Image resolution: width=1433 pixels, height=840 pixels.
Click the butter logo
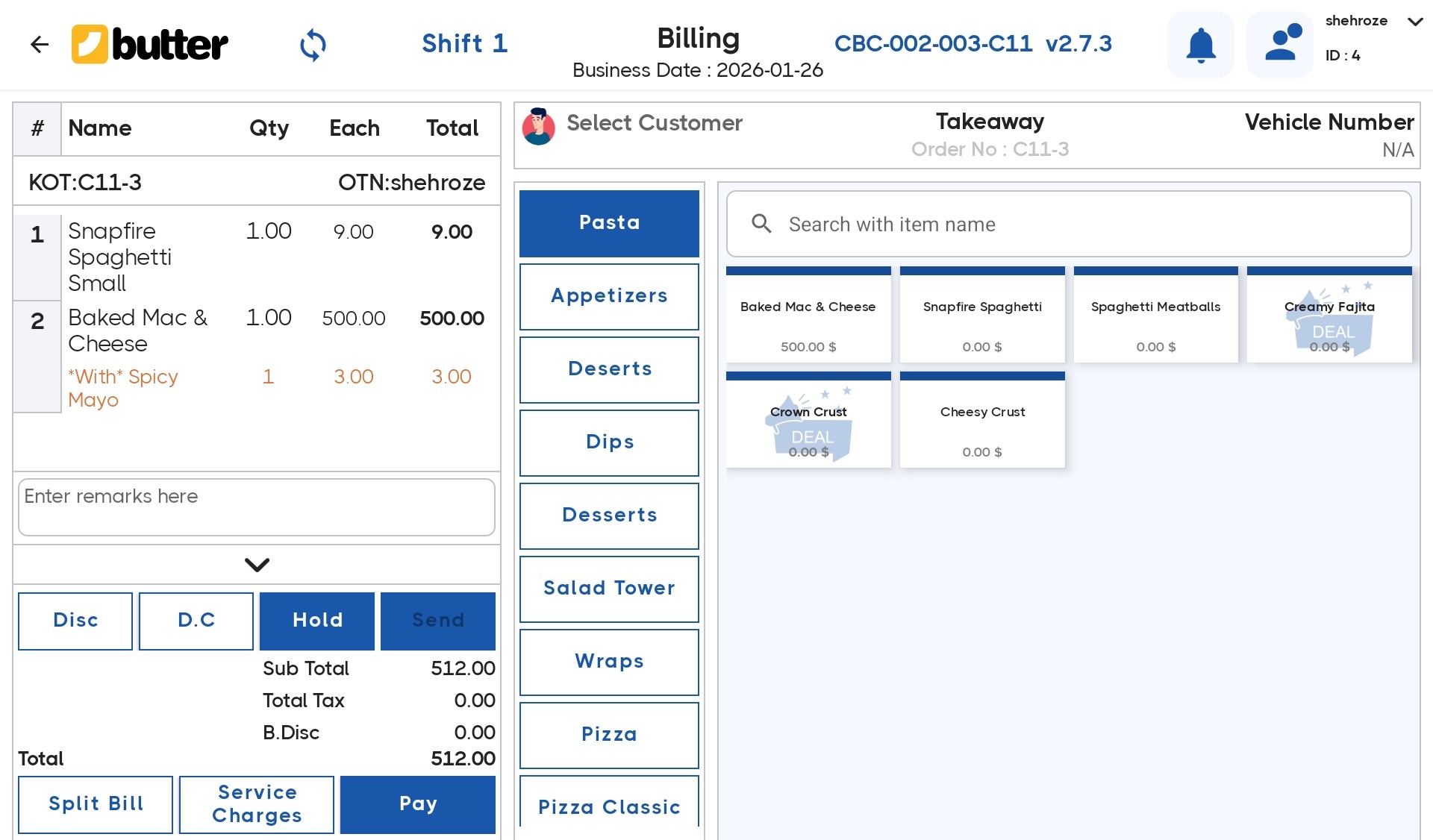(149, 45)
